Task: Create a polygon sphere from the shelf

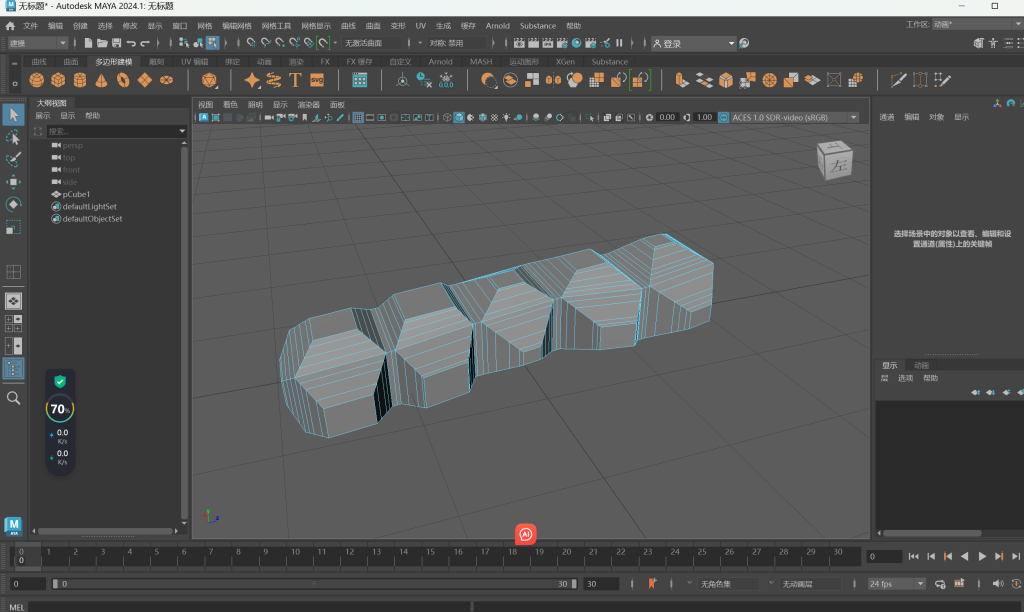Action: point(37,80)
